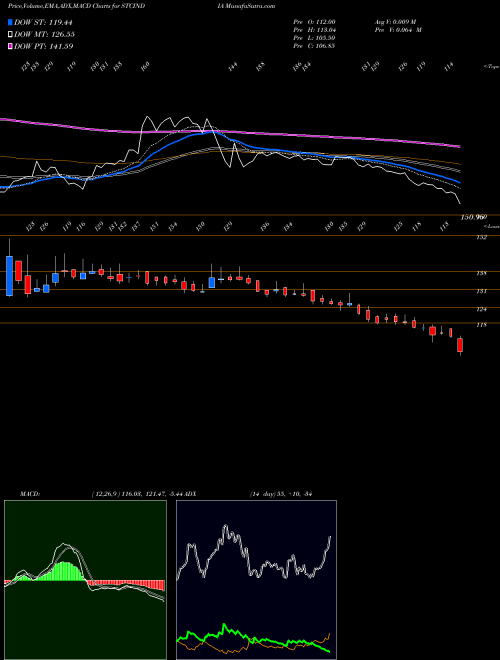Screen dimensions: 500x660
Task: Click the 124 price axis label
Action: [x=482, y=309]
